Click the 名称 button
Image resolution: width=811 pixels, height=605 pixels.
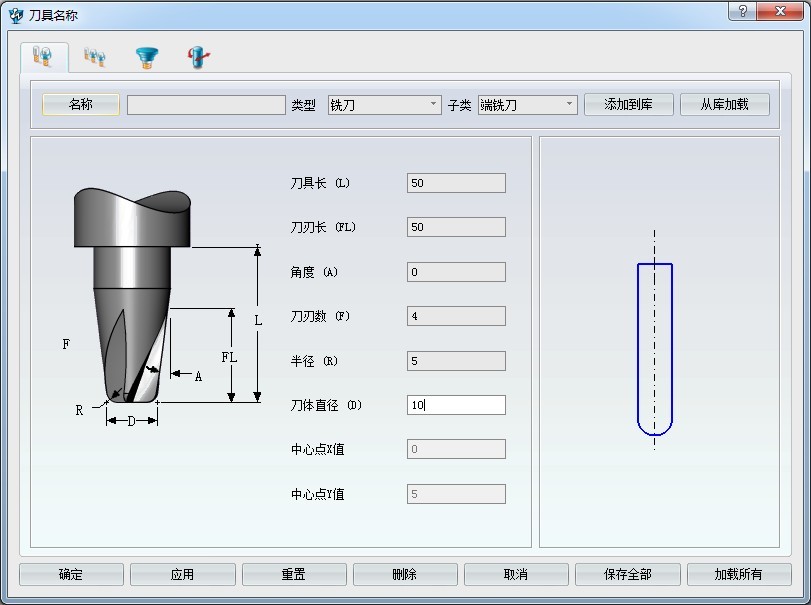click(81, 104)
